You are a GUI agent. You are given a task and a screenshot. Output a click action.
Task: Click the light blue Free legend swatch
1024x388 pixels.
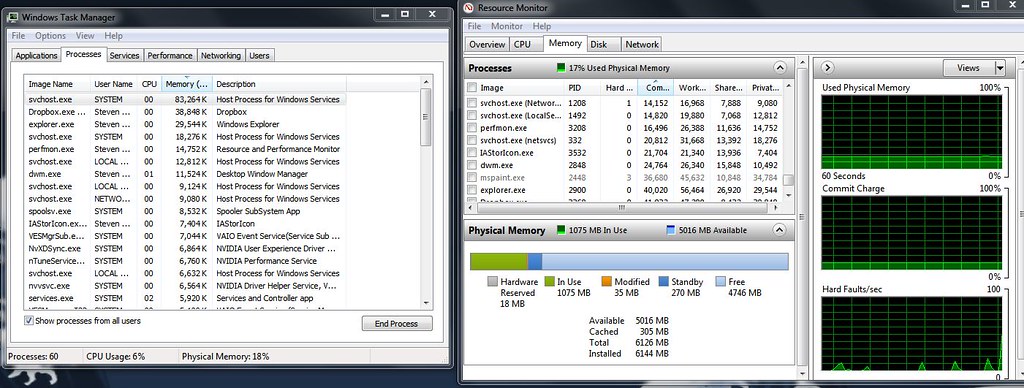[720, 282]
